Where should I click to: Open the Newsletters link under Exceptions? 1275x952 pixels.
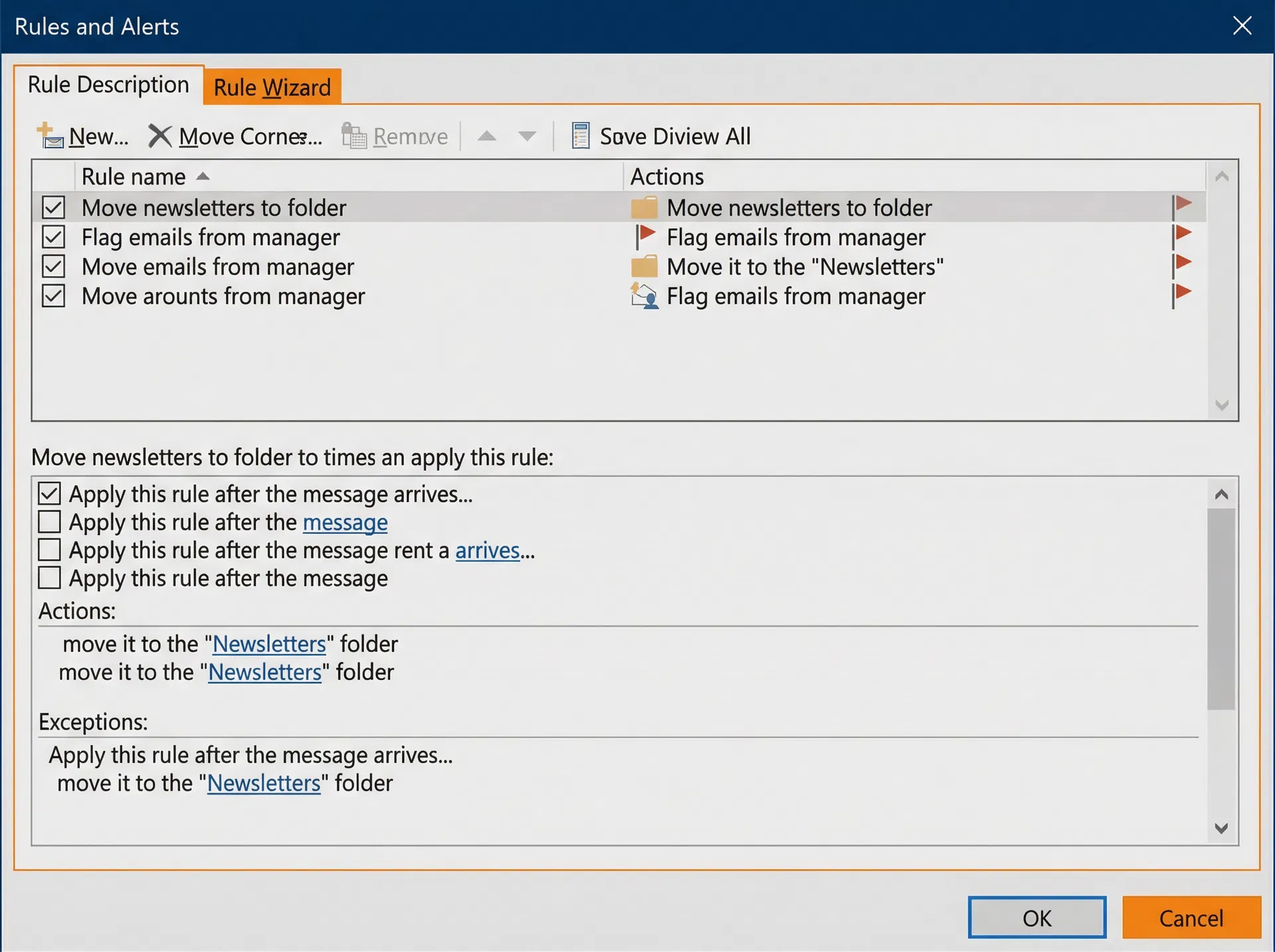pos(264,783)
